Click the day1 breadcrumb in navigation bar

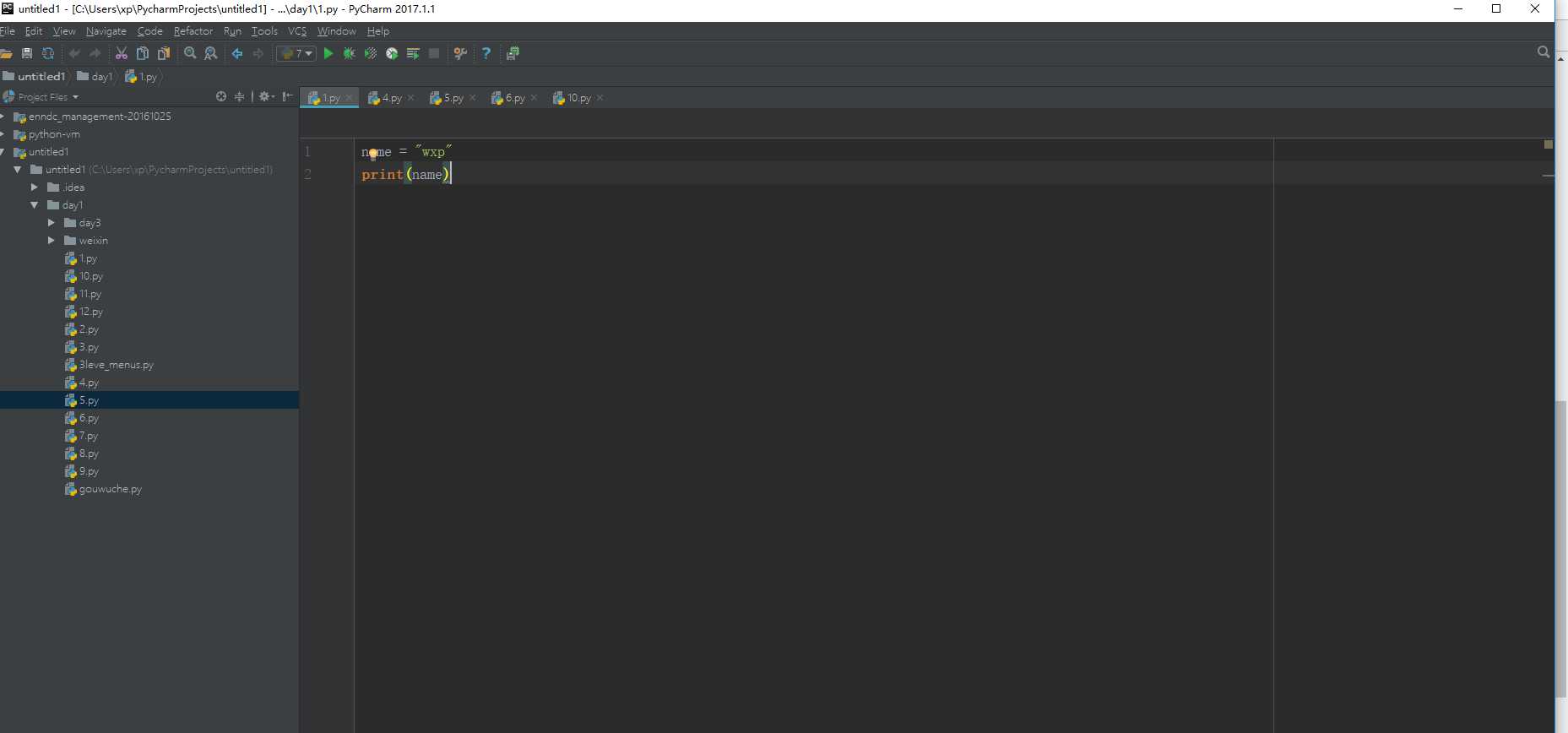click(95, 77)
